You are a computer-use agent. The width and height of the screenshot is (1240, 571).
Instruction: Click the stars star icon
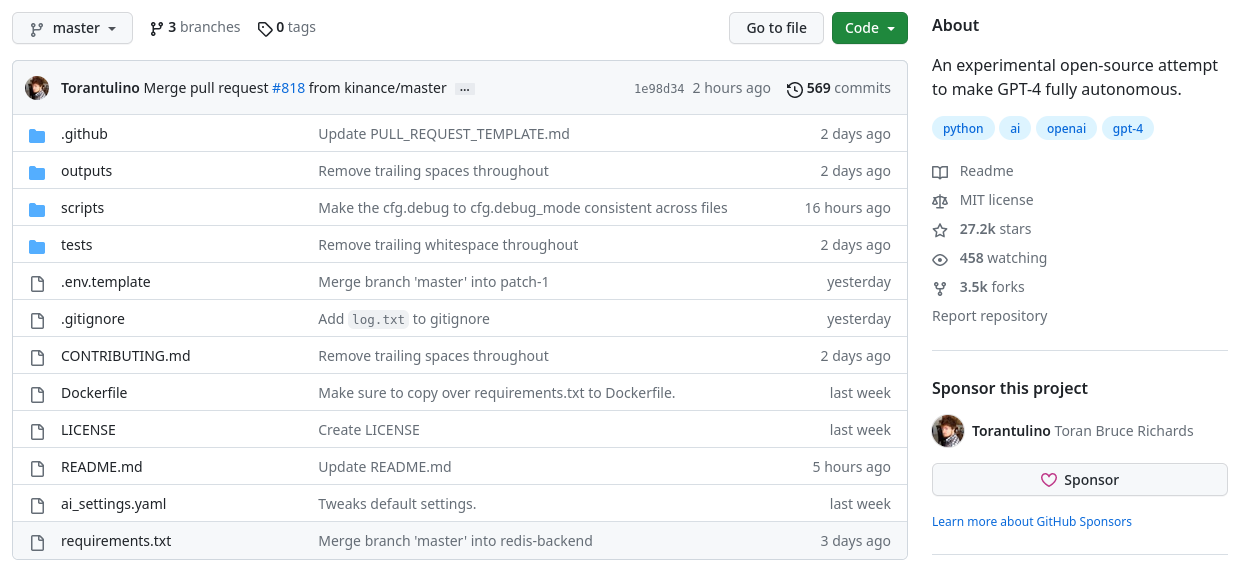click(x=940, y=230)
